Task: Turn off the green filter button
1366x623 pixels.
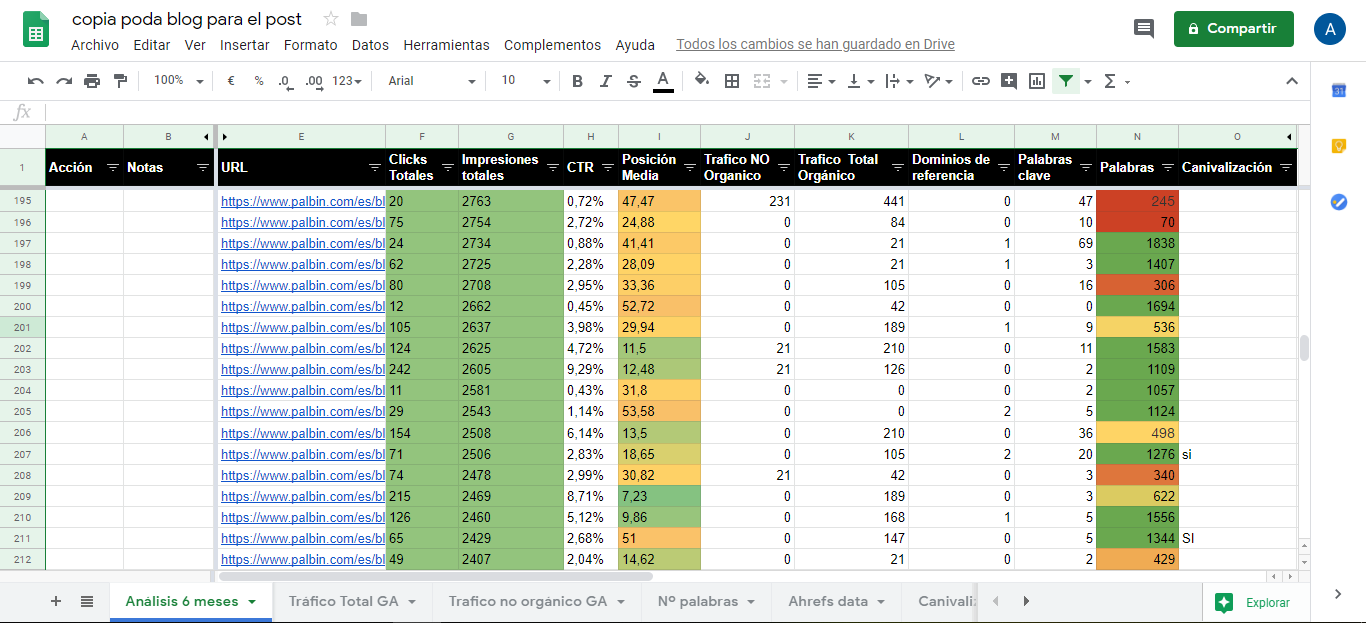Action: 1066,81
